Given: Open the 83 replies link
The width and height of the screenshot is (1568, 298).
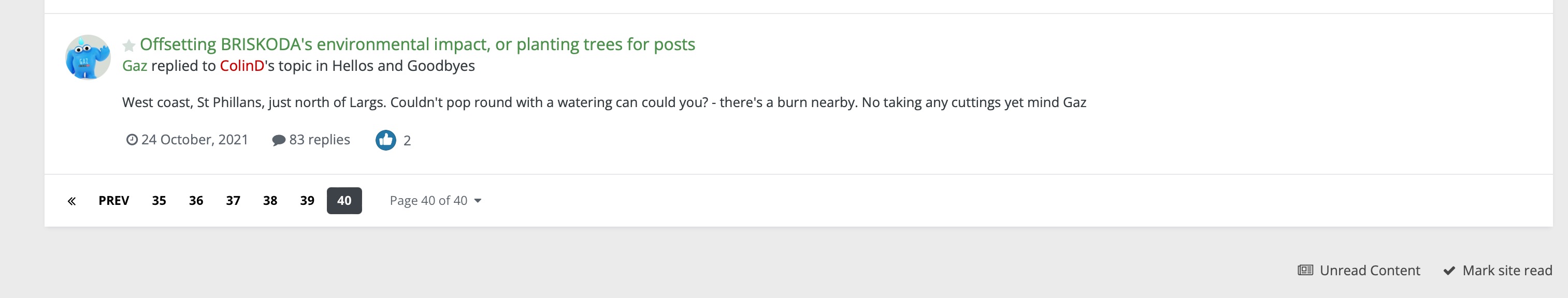Looking at the screenshot, I should point(320,140).
